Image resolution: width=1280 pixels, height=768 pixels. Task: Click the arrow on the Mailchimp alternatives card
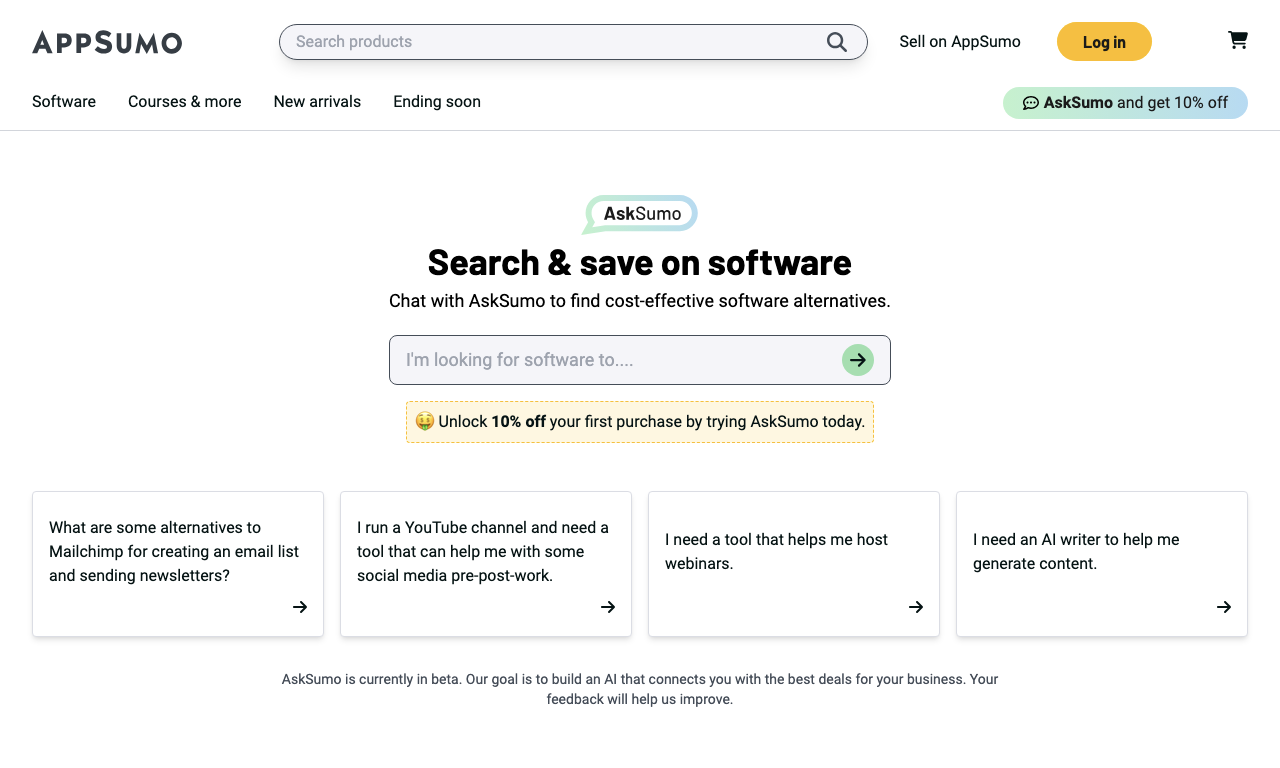(x=300, y=607)
